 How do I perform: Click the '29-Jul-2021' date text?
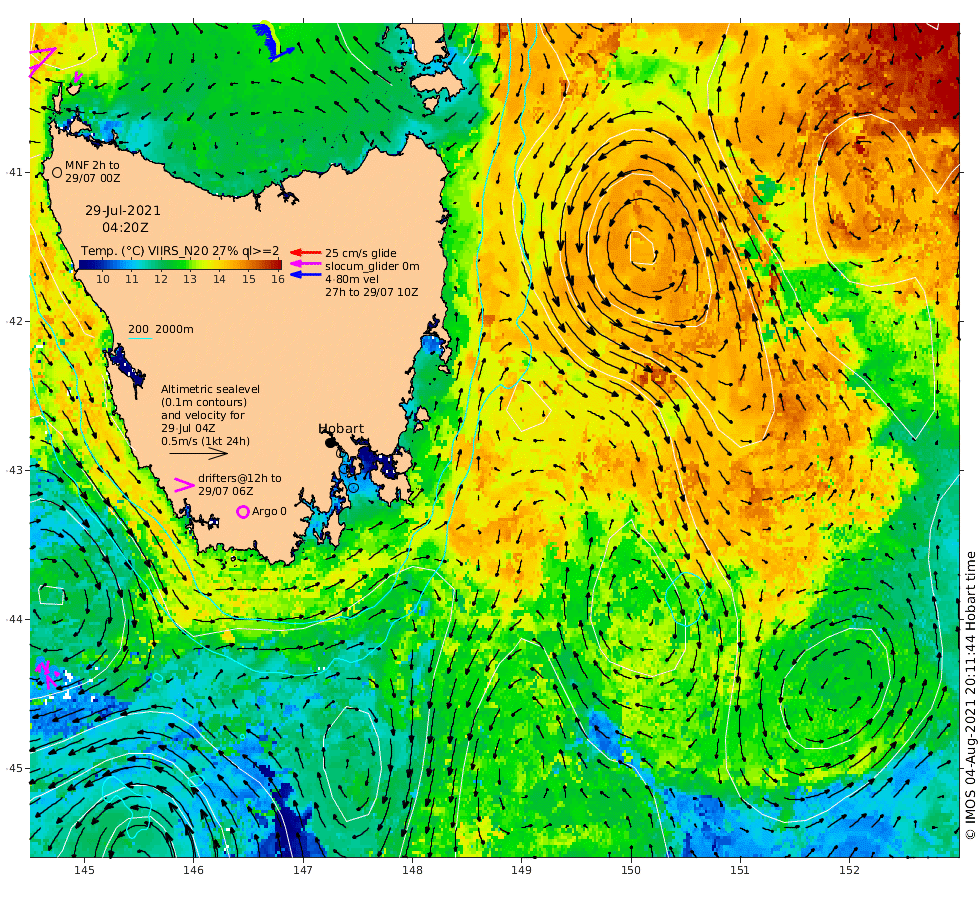[x=123, y=211]
